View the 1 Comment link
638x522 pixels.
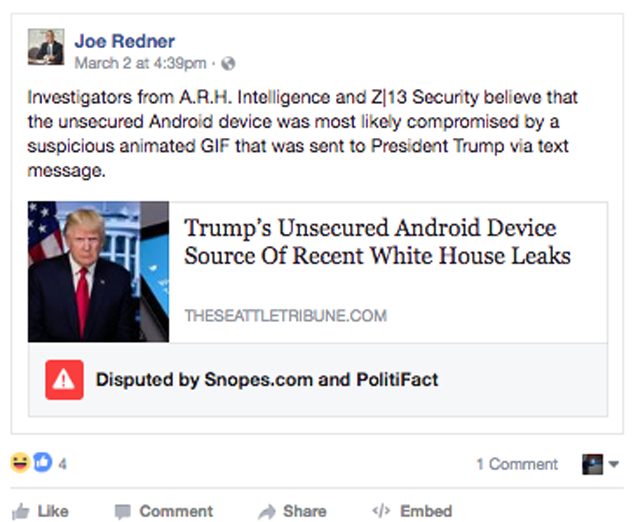tap(517, 464)
